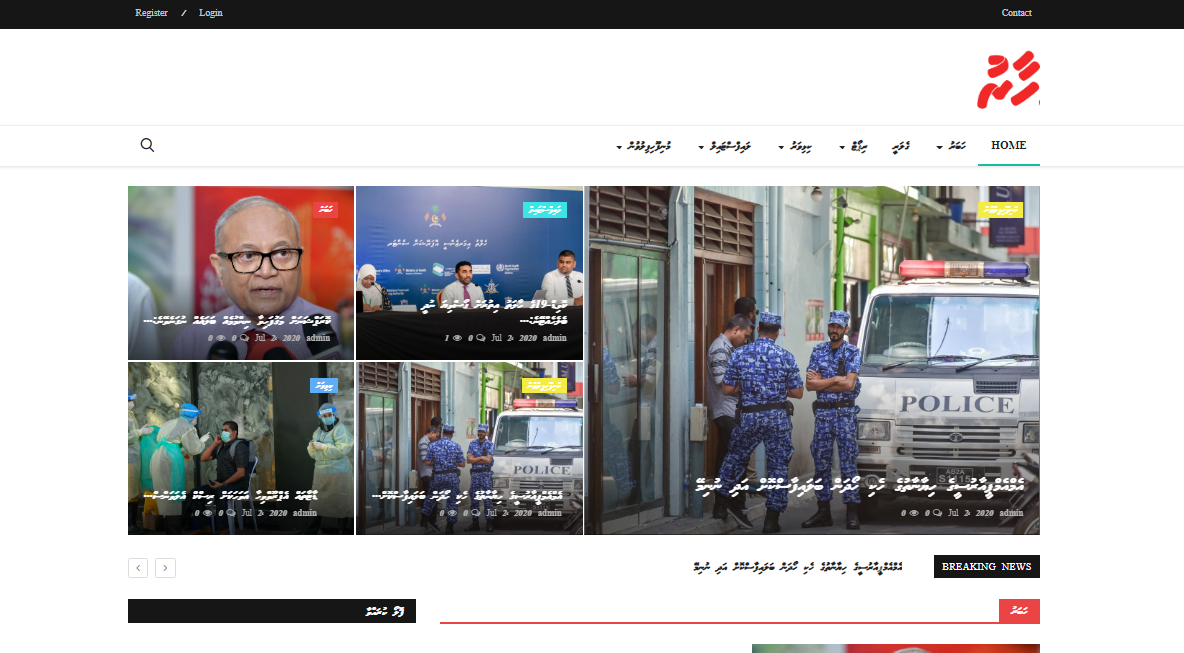Expand the leftmost navigation menu dropdown

644,146
